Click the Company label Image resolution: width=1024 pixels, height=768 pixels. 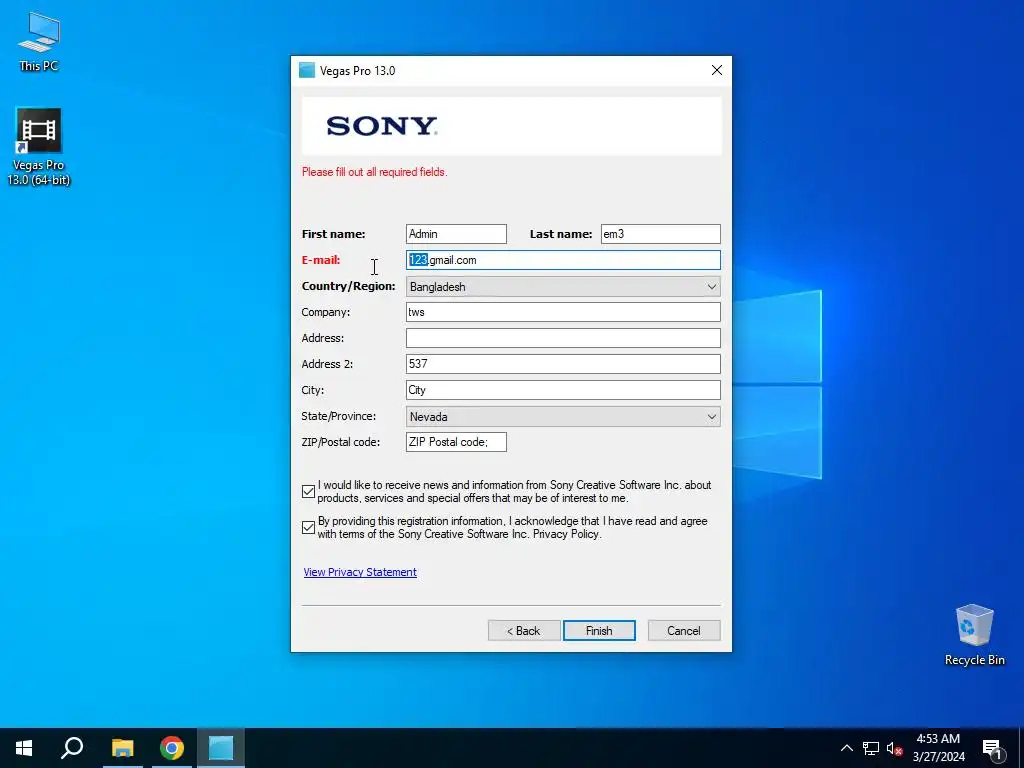[325, 312]
